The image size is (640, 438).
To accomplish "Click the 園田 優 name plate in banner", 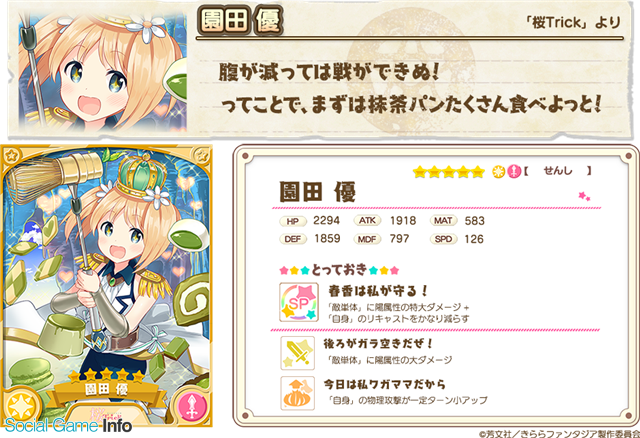I will pyautogui.click(x=240, y=20).
